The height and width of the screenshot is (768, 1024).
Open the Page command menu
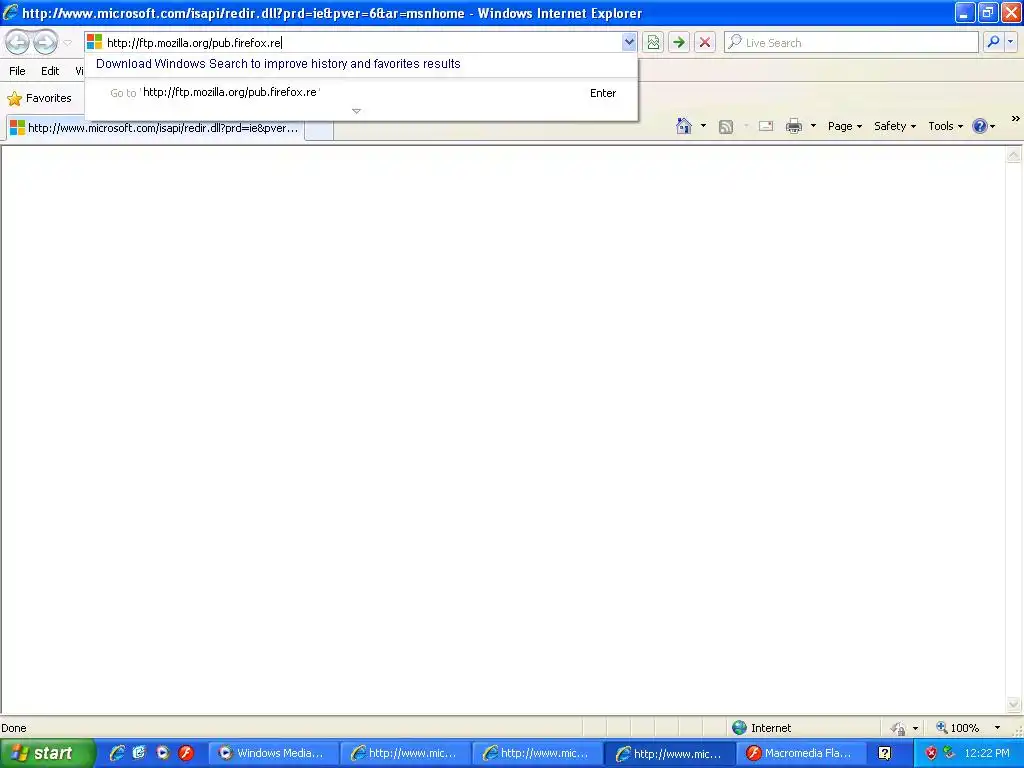[x=845, y=126]
